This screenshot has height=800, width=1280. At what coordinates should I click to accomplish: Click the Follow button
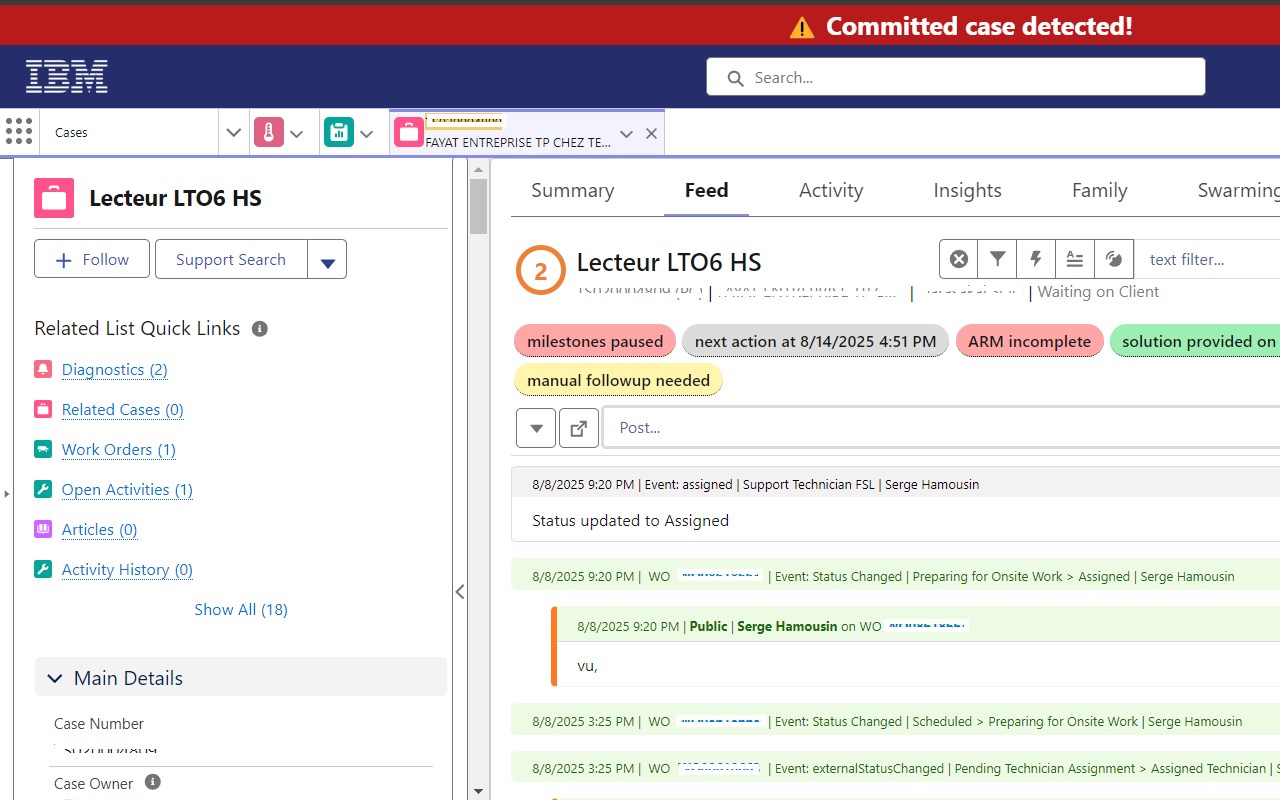tap(92, 259)
